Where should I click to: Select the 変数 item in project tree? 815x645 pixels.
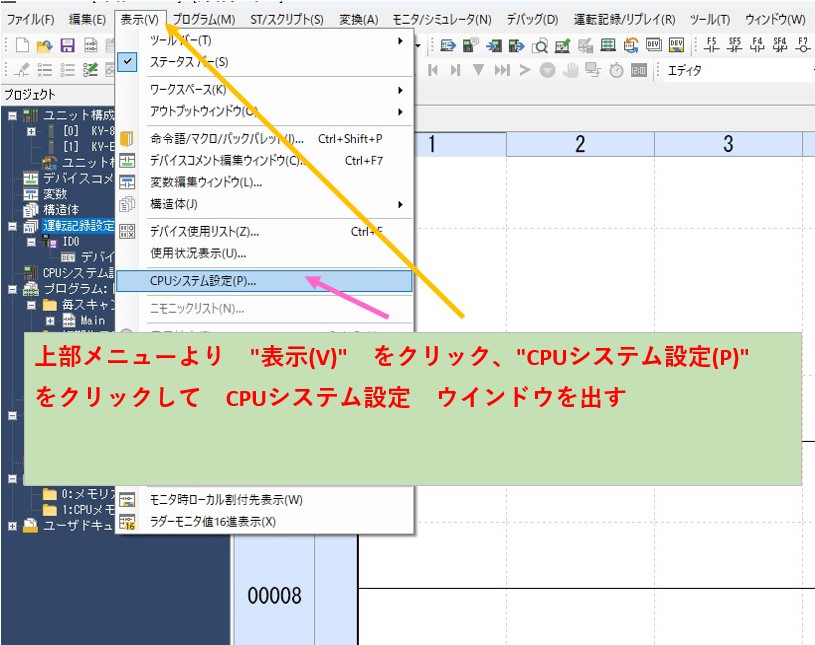[55, 194]
